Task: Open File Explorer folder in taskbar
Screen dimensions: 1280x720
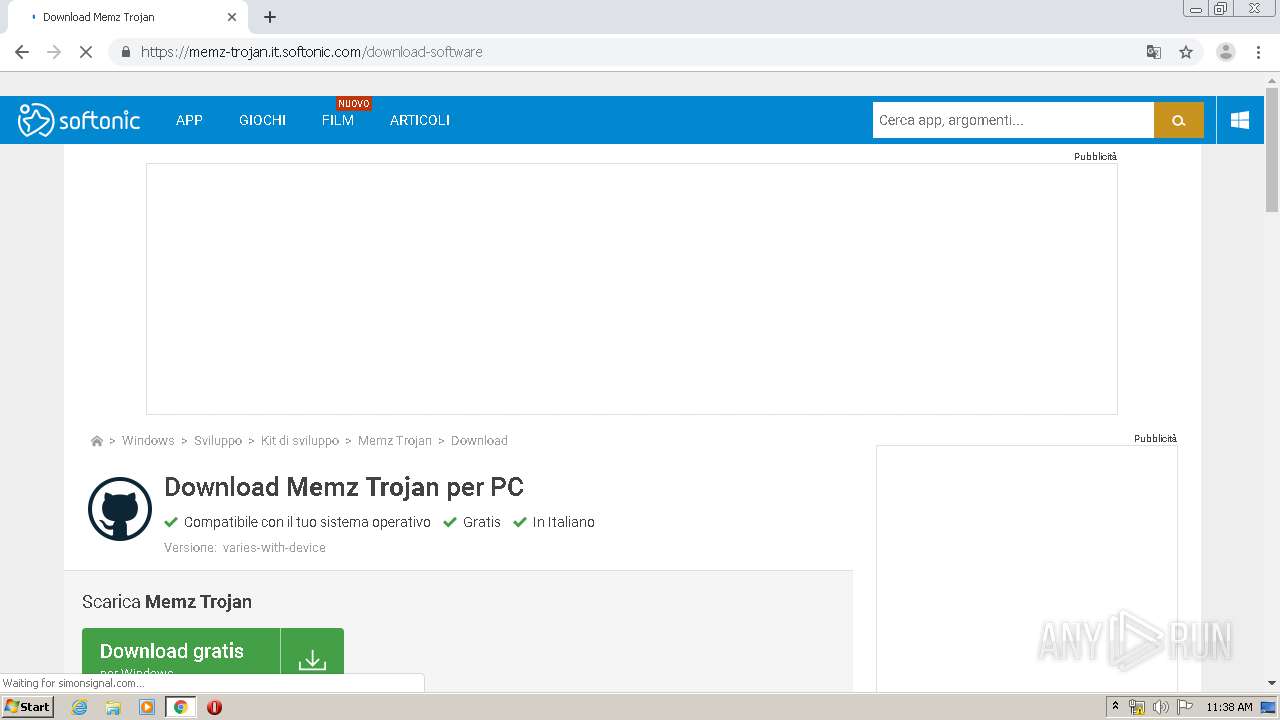Action: click(x=113, y=707)
